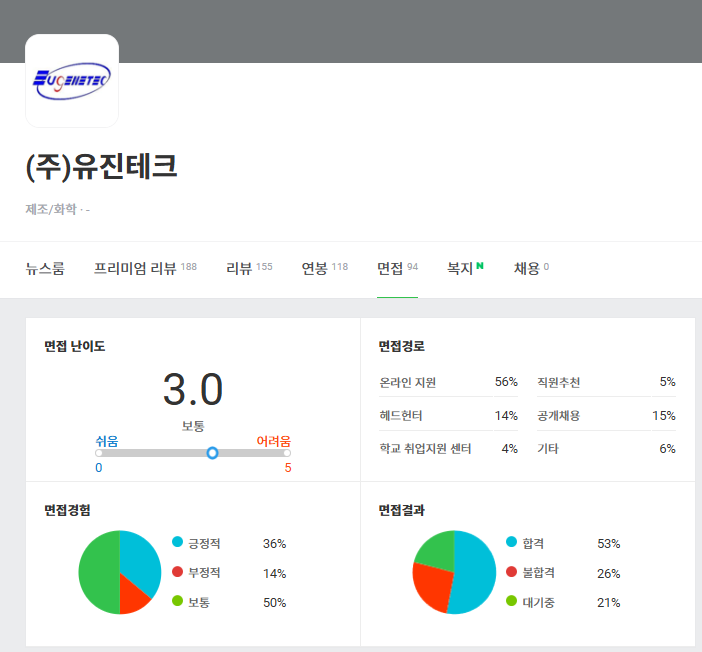Click the green 대기중 legend dot
702x652 pixels.
[511, 601]
